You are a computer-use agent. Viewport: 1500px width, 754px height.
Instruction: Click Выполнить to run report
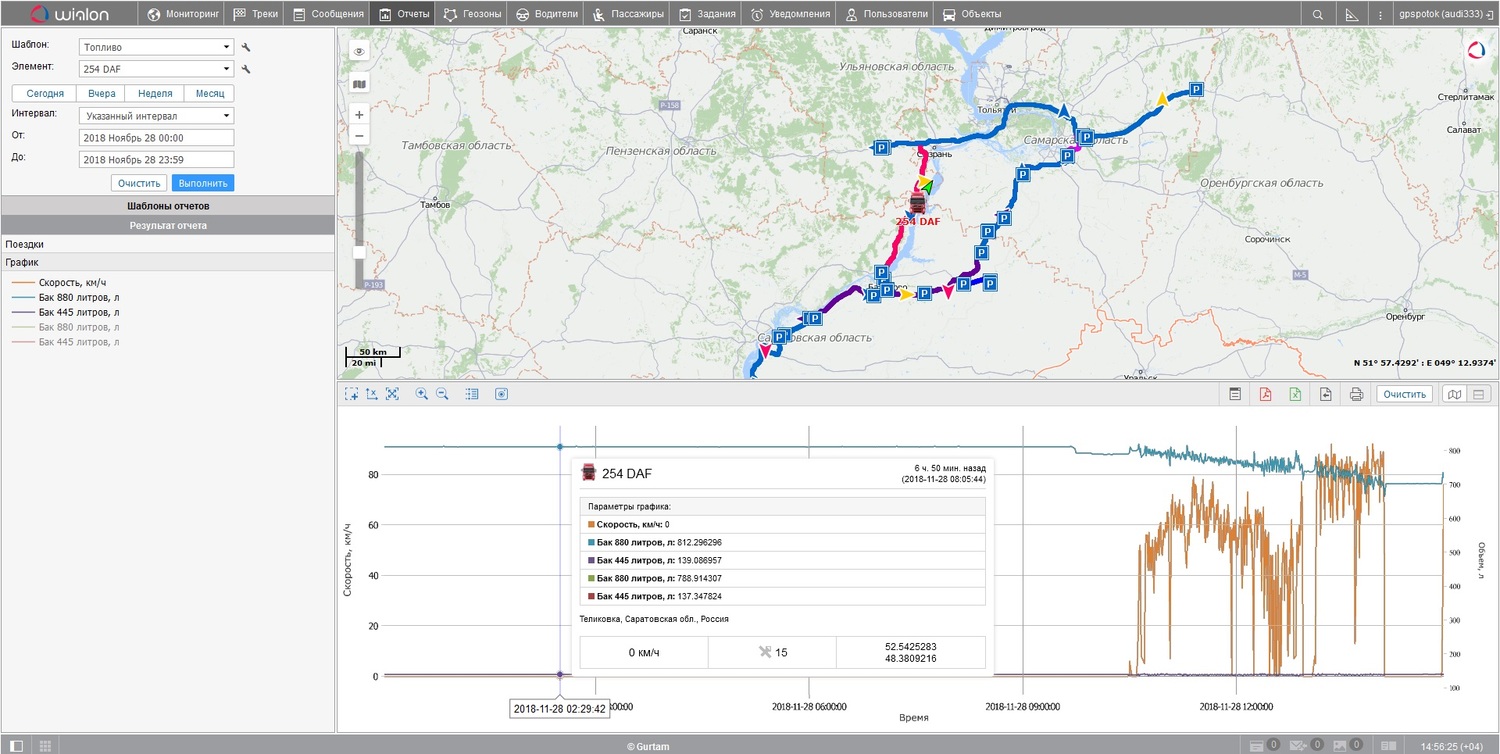coord(203,183)
